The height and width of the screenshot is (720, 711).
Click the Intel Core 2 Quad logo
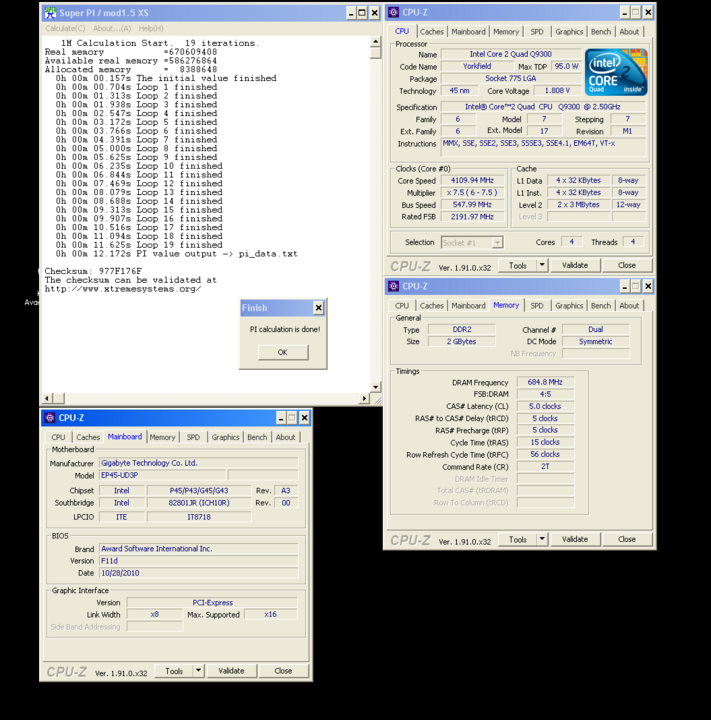pos(616,72)
